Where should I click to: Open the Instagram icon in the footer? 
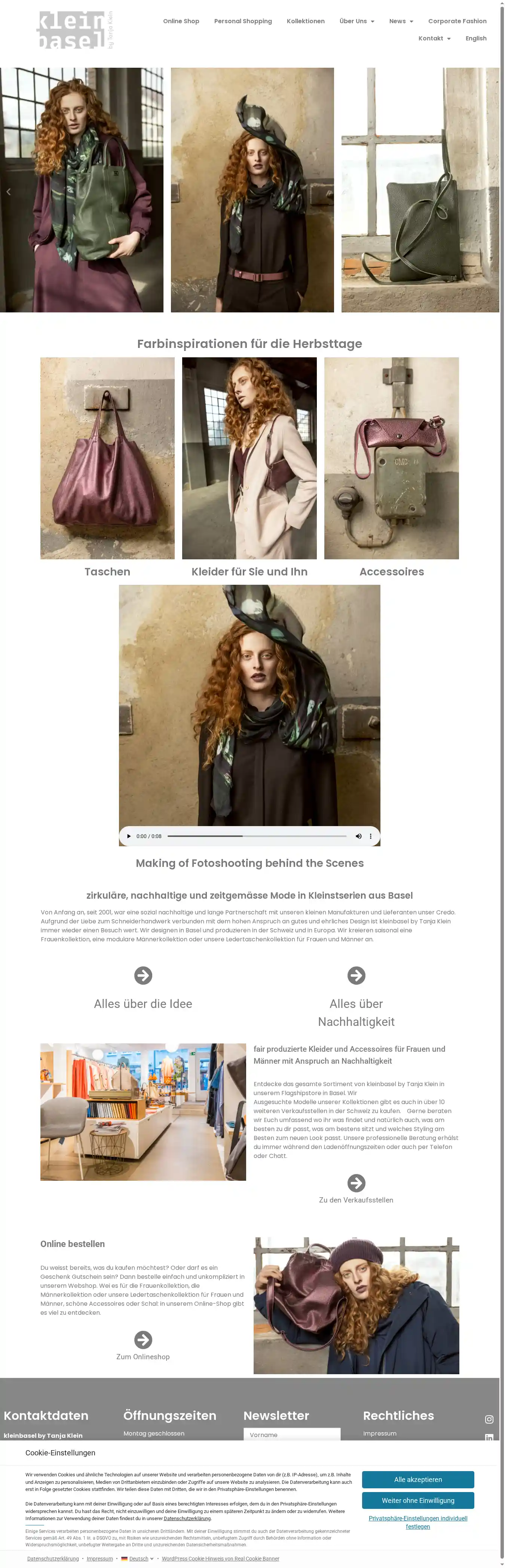(x=489, y=1419)
